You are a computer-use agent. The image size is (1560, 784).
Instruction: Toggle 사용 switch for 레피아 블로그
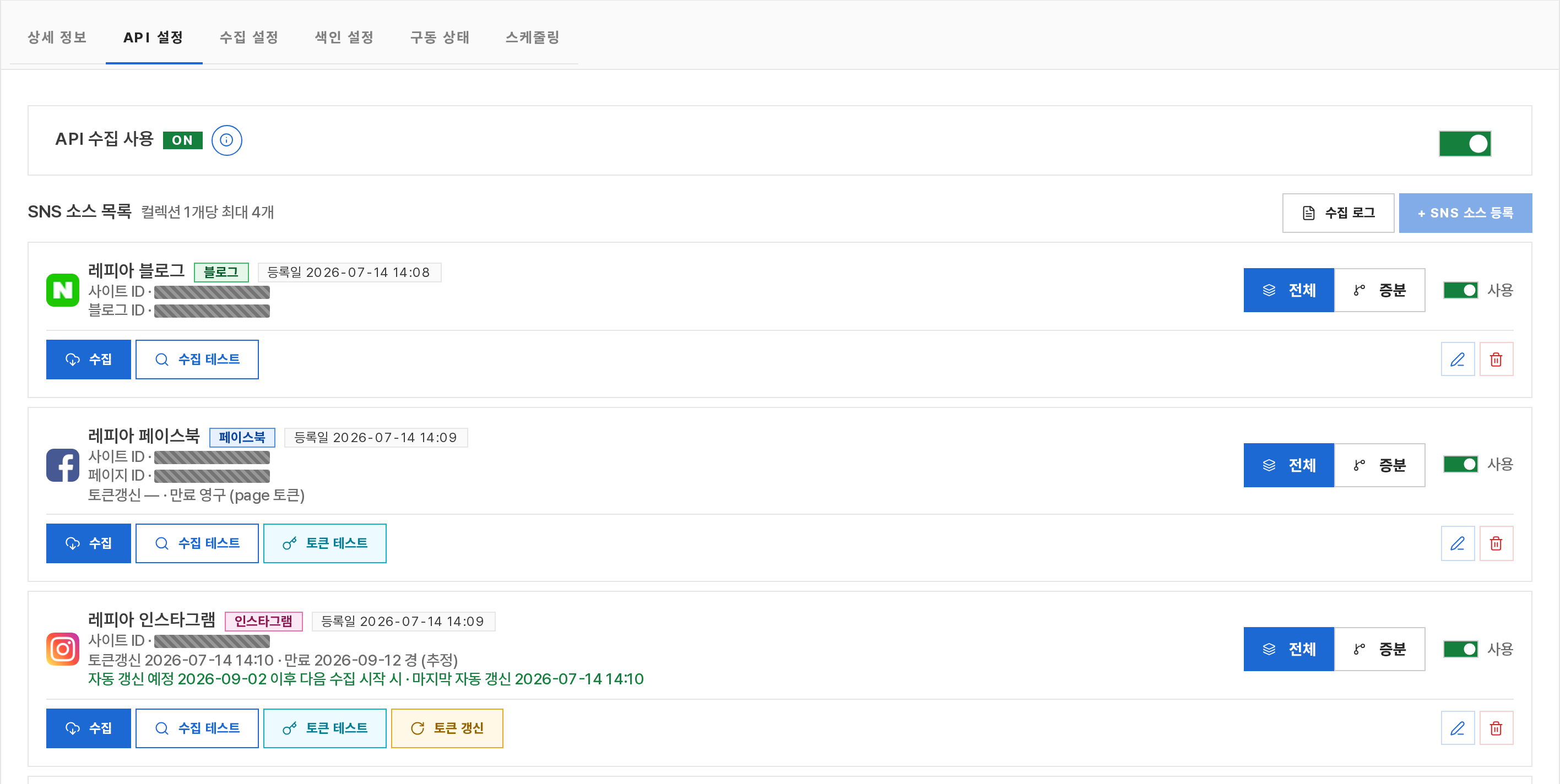[1460, 291]
